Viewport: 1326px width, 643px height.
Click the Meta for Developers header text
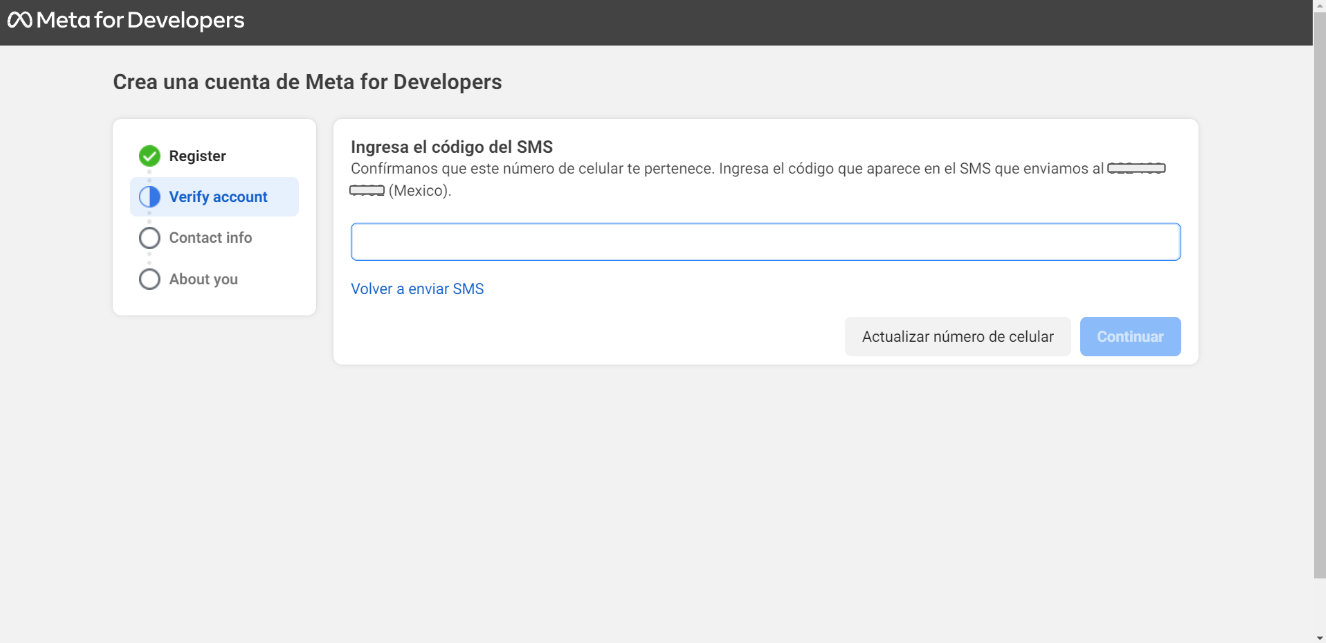(140, 20)
